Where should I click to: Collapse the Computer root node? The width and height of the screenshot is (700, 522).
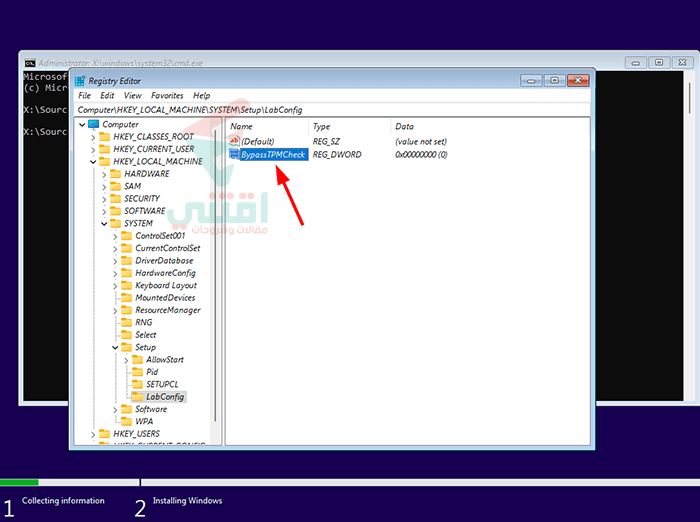click(82, 125)
